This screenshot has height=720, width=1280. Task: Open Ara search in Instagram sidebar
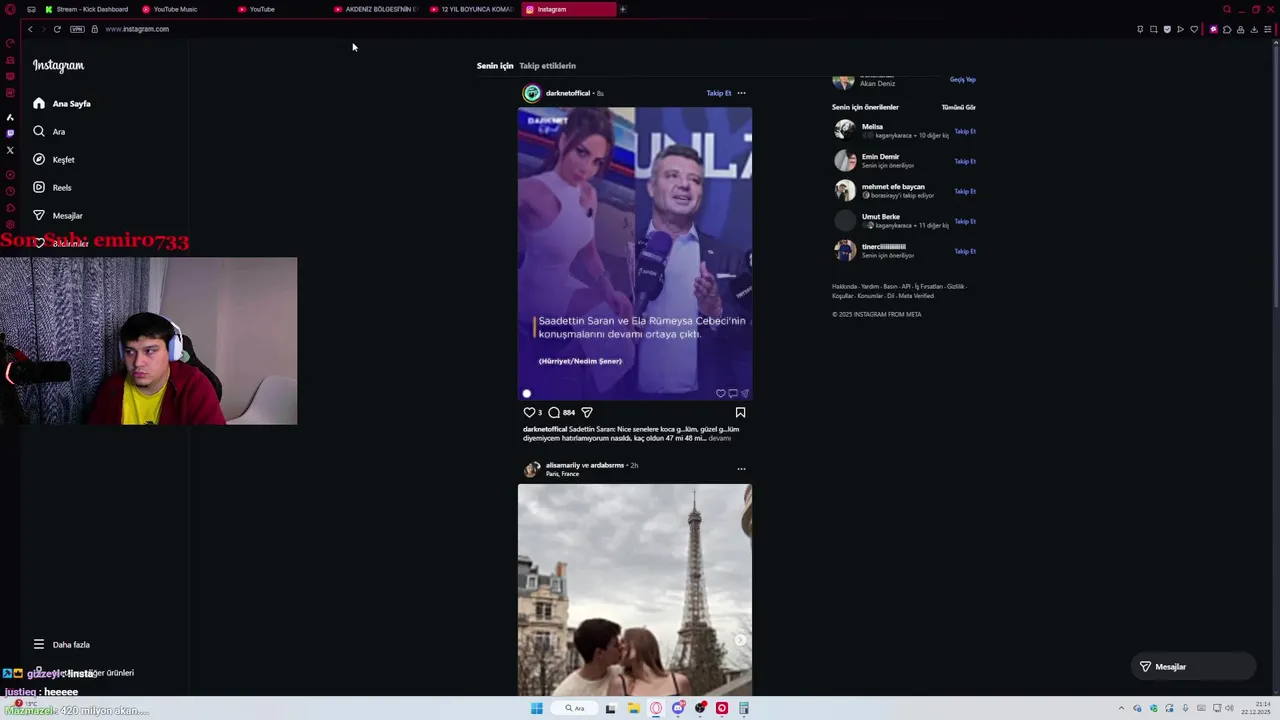tap(49, 132)
